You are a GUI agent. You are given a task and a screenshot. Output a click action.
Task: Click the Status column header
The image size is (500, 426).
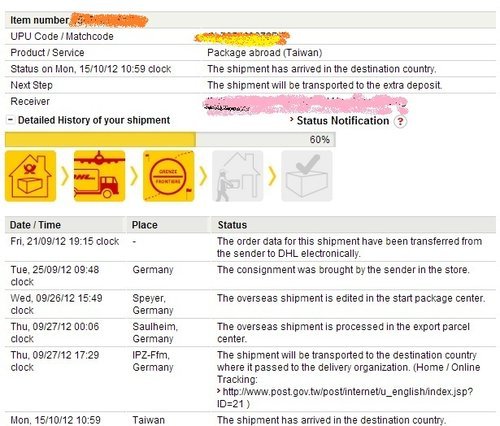click(x=232, y=225)
